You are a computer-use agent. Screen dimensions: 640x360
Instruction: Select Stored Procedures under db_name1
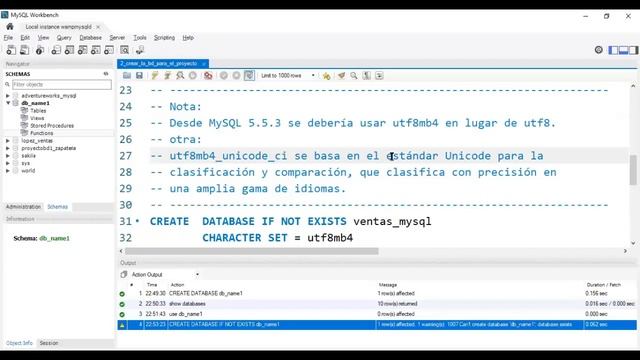(52, 126)
